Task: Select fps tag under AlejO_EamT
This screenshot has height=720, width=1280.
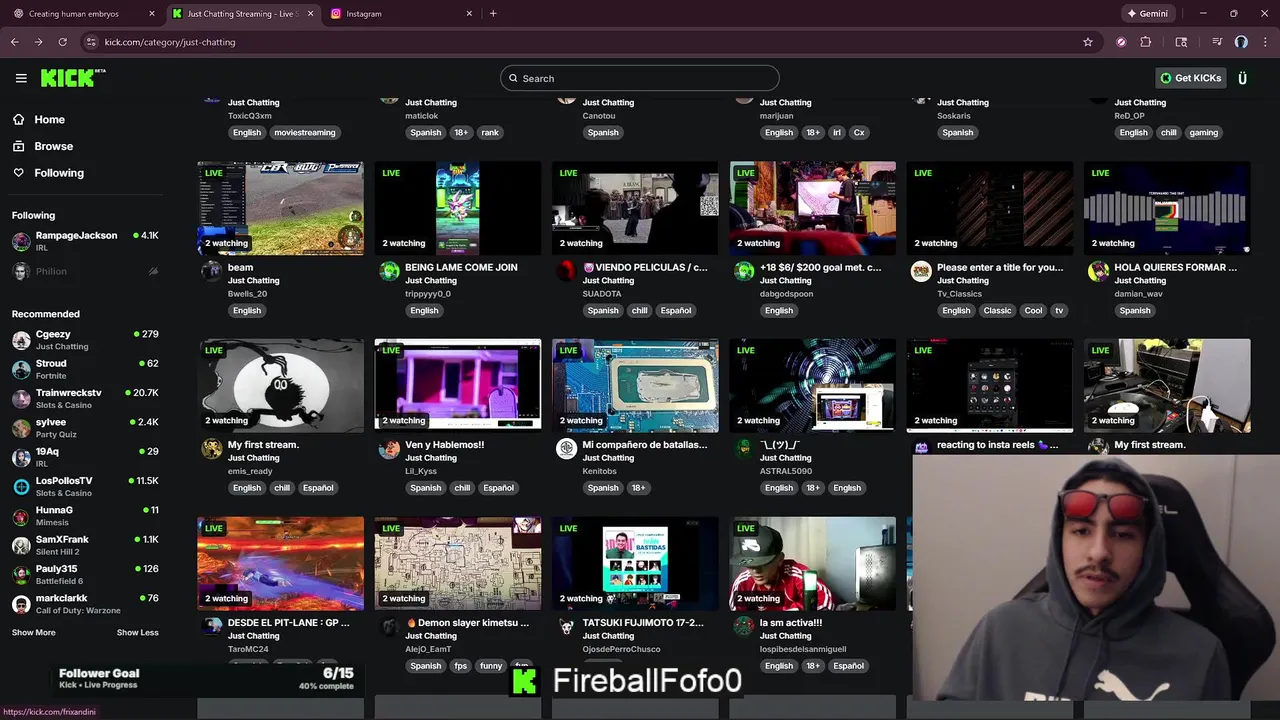Action: point(460,666)
